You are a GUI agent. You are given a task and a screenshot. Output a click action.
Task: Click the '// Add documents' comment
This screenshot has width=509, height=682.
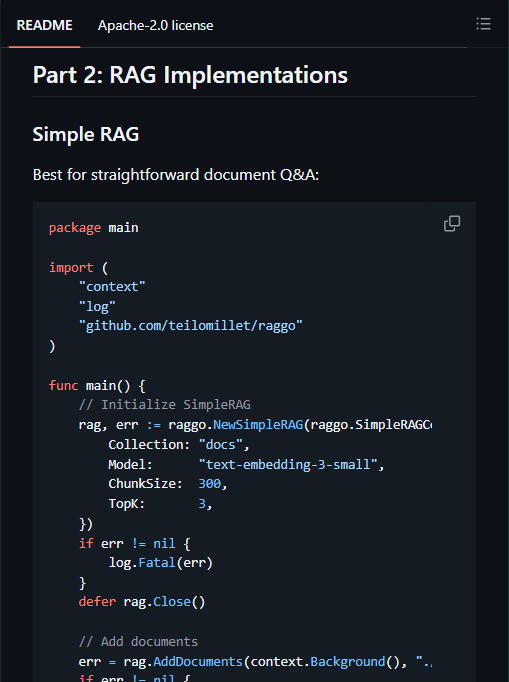[138, 642]
